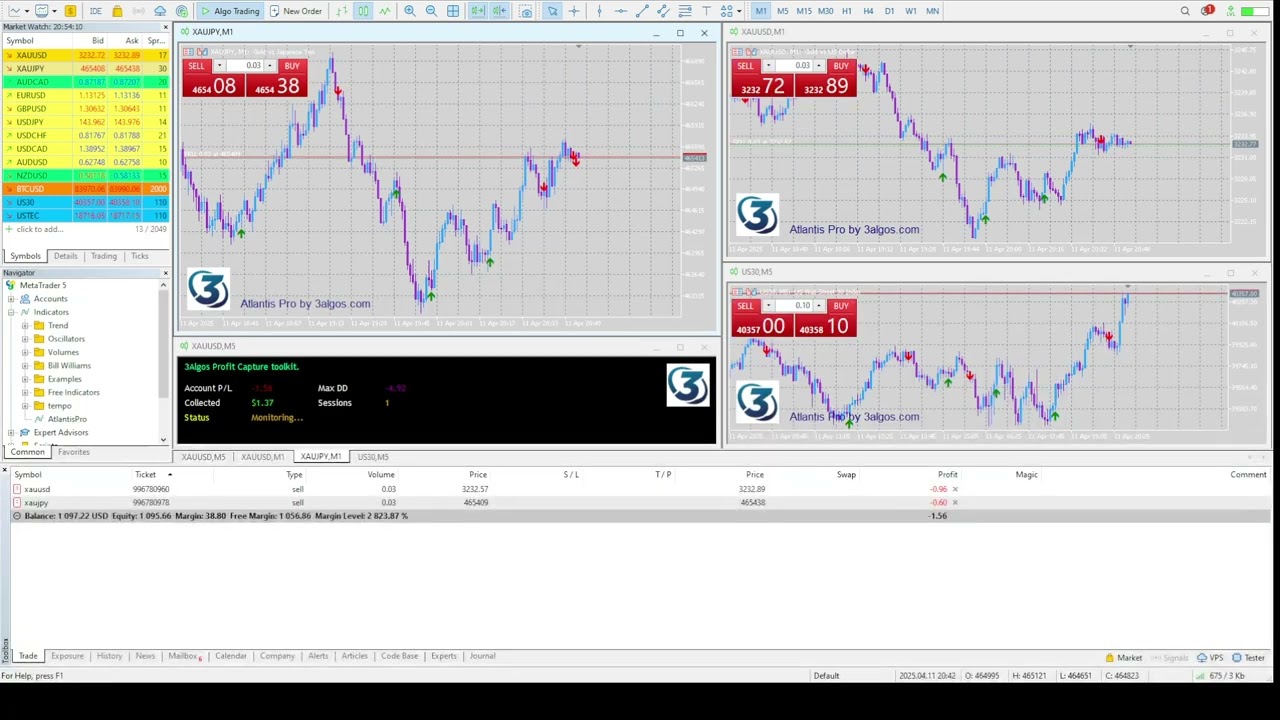The image size is (1280, 720).
Task: Open the IDE MetaEditor button
Action: pyautogui.click(x=95, y=11)
